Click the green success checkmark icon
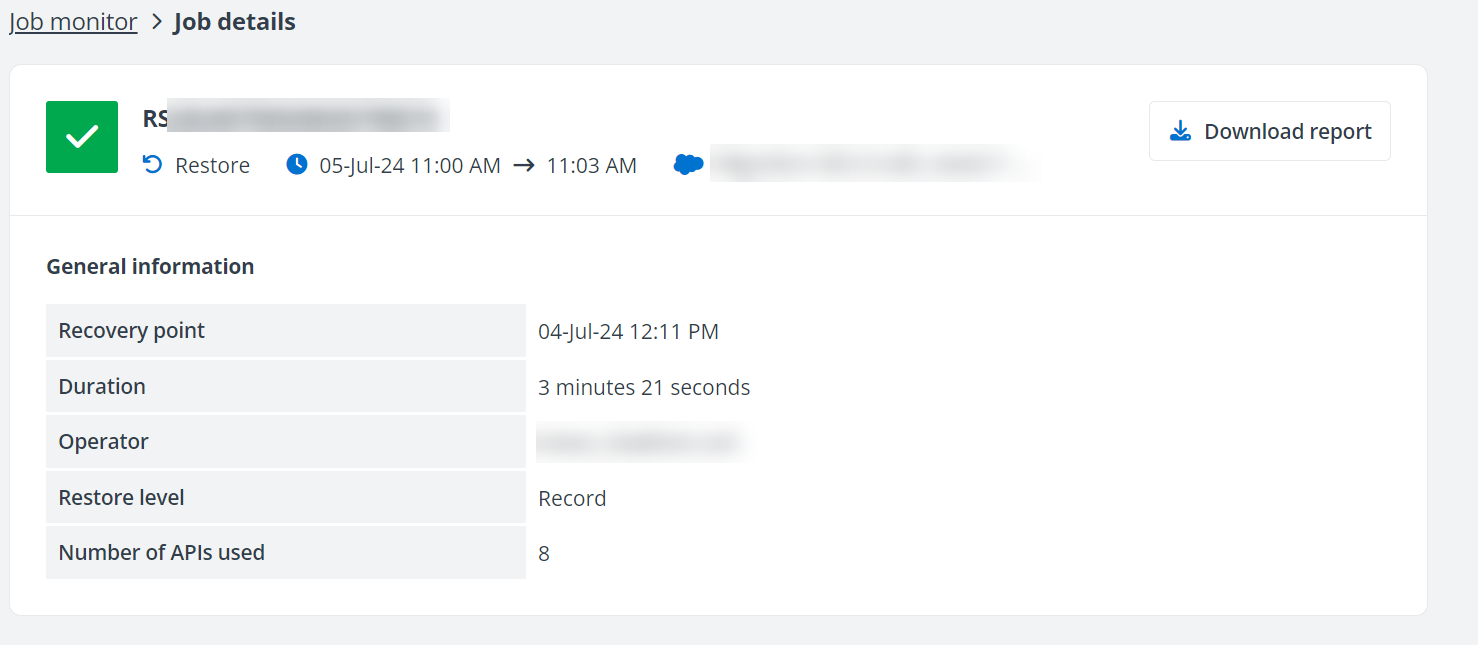This screenshot has height=645, width=1478. tap(81, 137)
